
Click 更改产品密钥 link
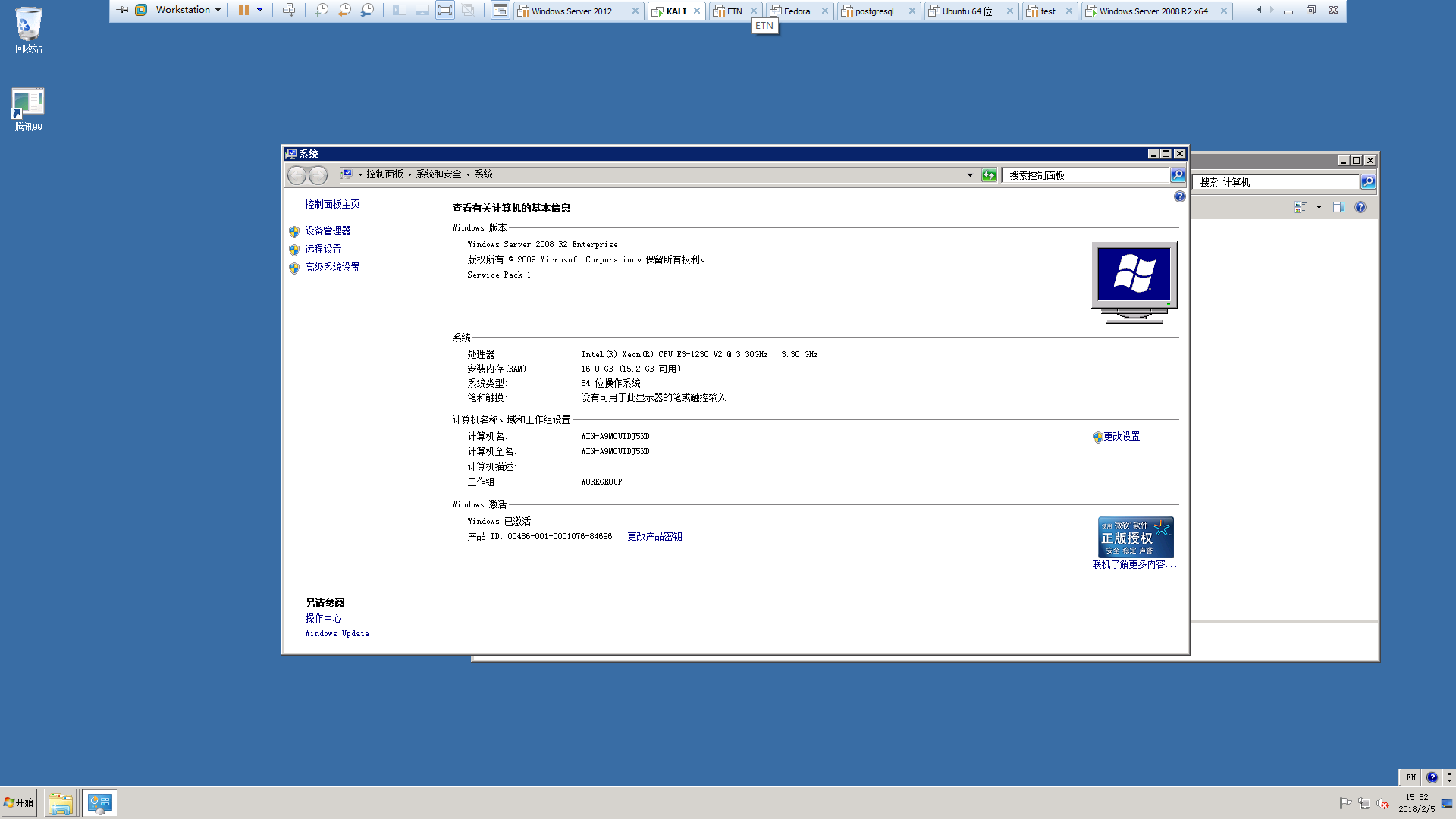point(654,536)
